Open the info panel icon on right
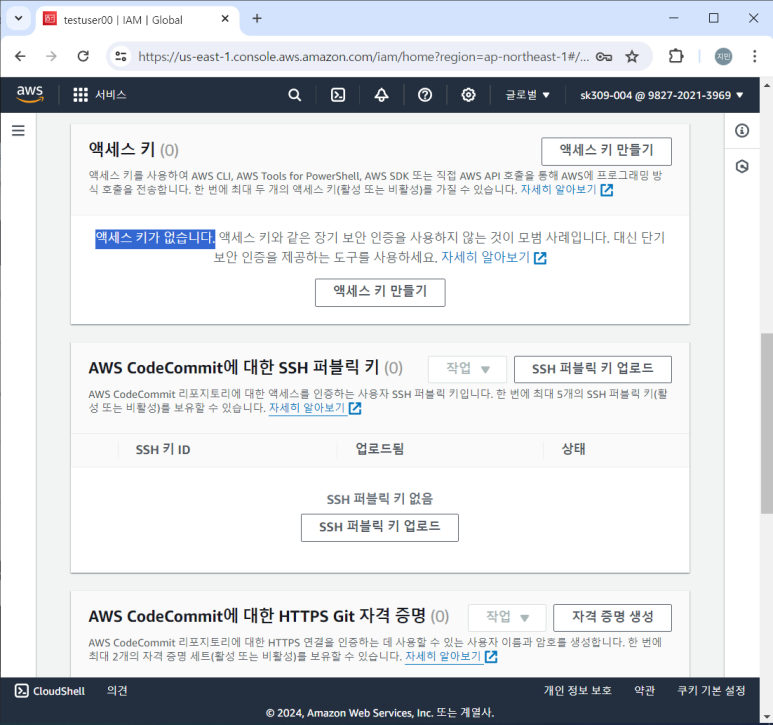The image size is (773, 725). (x=742, y=131)
